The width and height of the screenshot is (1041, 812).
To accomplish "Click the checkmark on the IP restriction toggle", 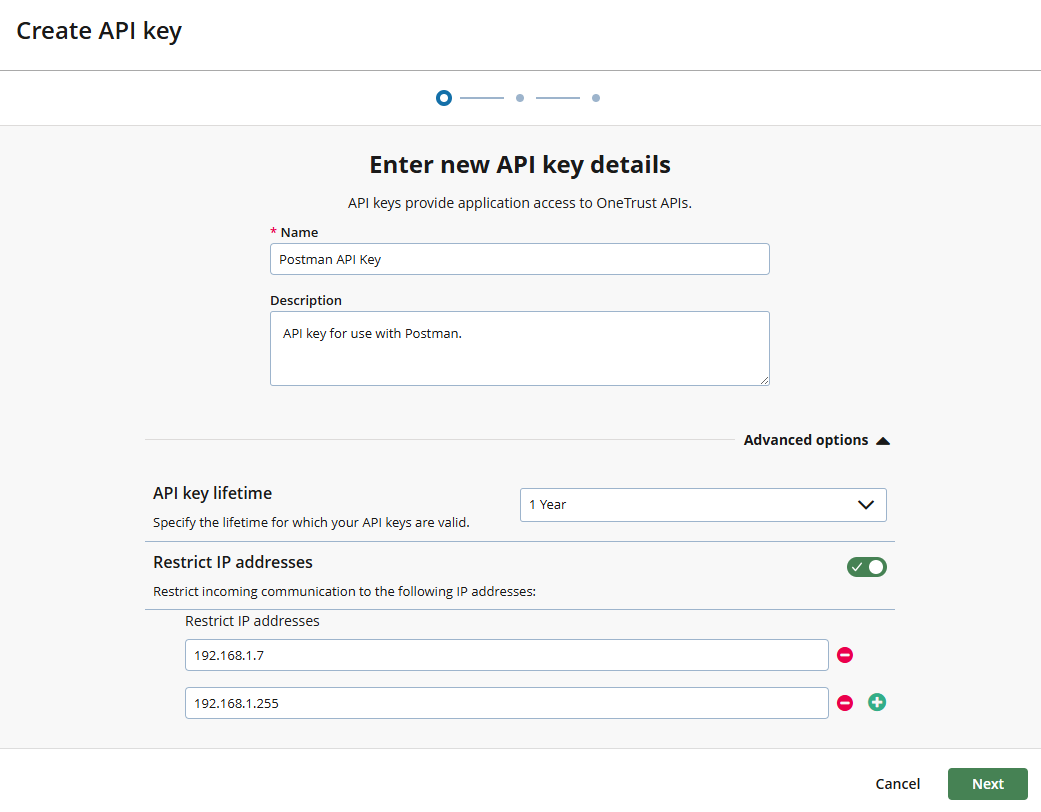I will coord(858,566).
